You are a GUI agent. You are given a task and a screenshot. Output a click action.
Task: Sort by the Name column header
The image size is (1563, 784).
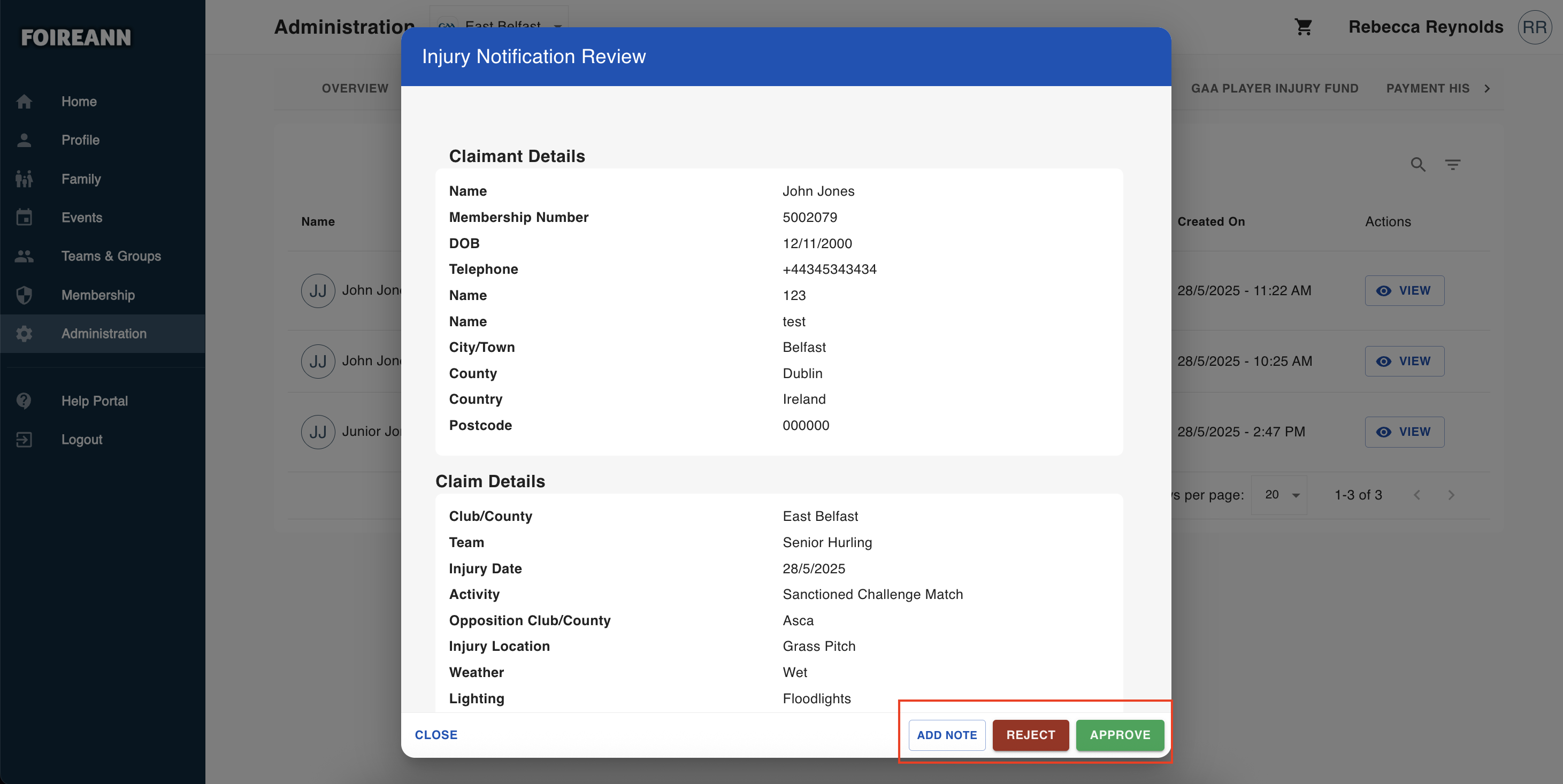click(318, 222)
